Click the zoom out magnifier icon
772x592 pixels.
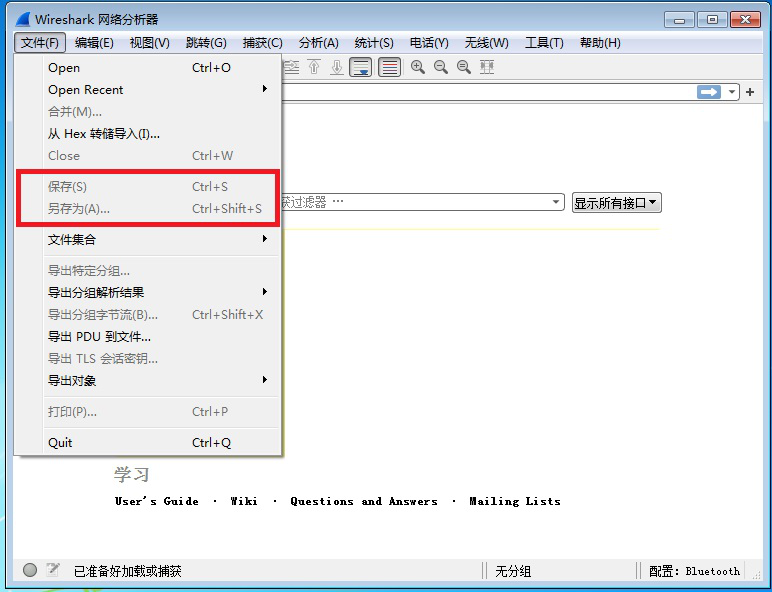(441, 67)
